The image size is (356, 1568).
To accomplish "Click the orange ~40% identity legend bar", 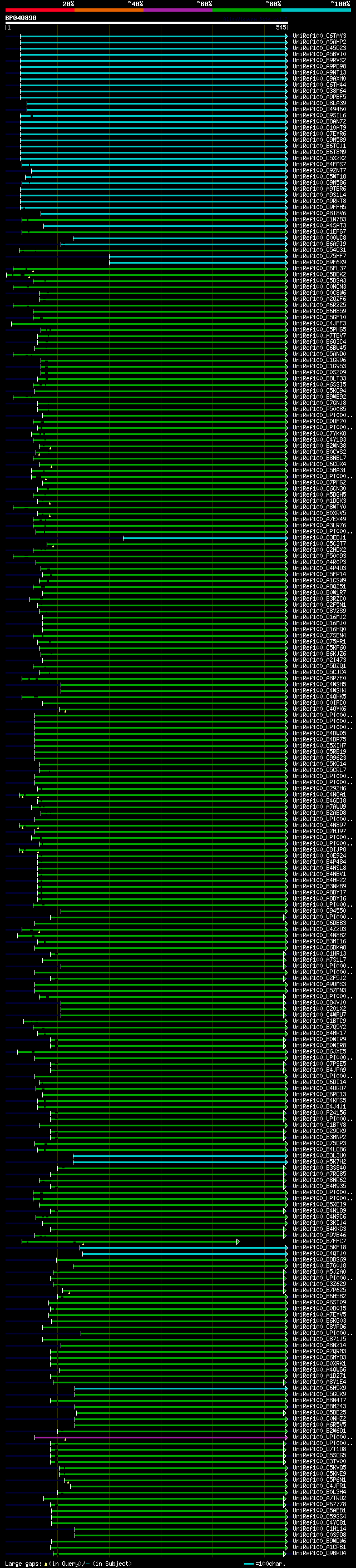I will click(109, 10).
